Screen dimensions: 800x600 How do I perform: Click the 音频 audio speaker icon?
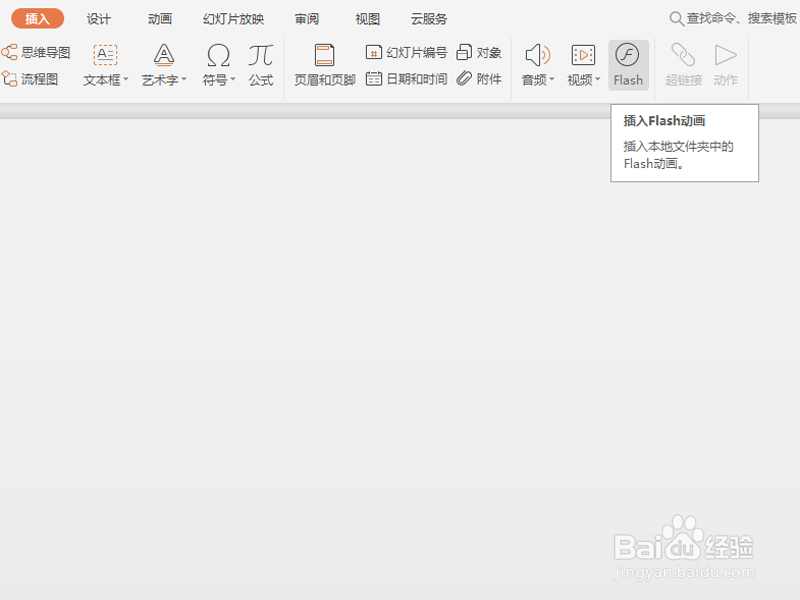click(x=538, y=55)
